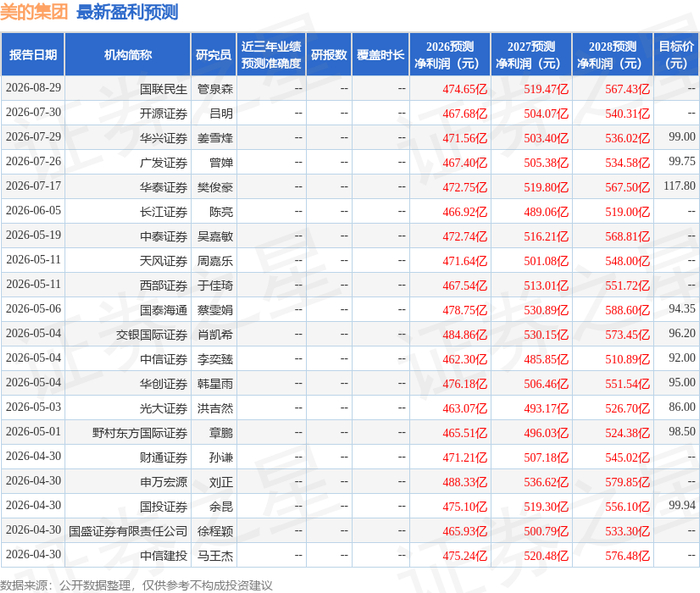Click the 美的集团 title text
Viewport: 700px width, 593px height.
[34, 12]
